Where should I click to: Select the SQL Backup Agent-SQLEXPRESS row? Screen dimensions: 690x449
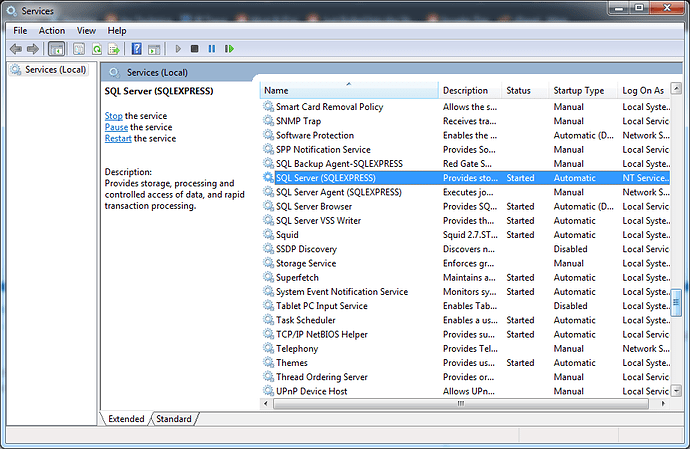point(466,164)
